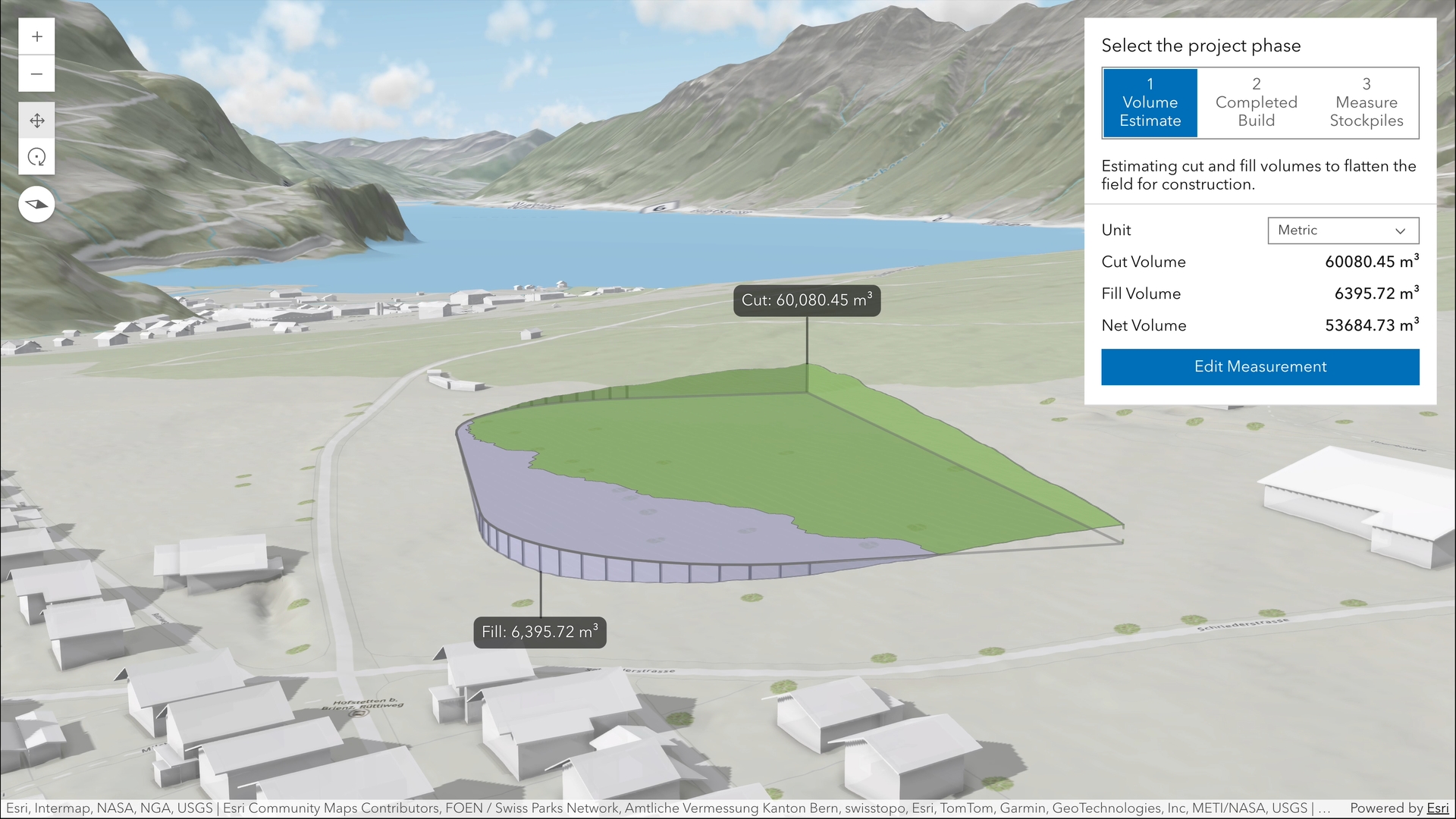Activate the rotate navigation tool
This screenshot has height=819, width=1456.
[36, 157]
